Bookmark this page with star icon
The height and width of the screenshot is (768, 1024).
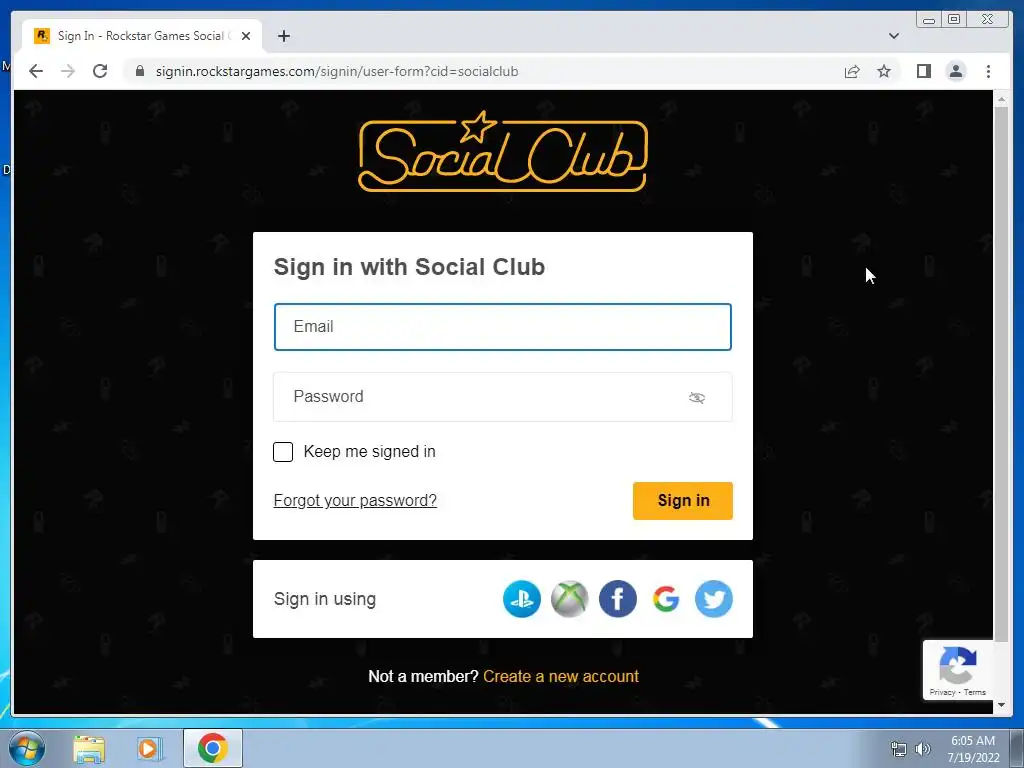coord(884,71)
